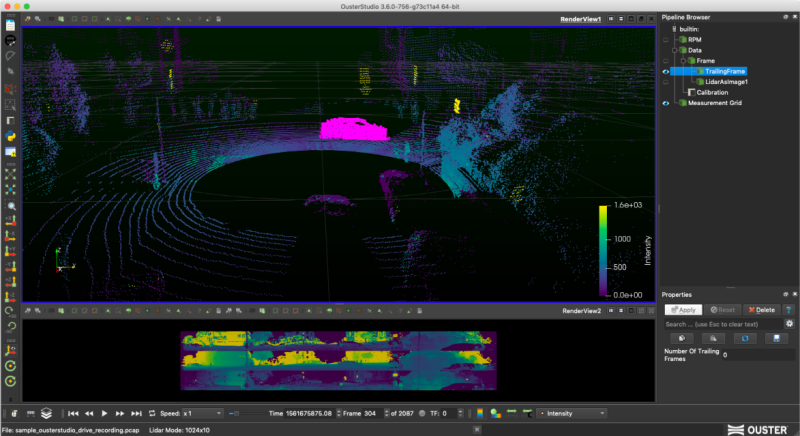Select Measurement Grid in Pipeline Browser
800x436 pixels.
tap(714, 103)
